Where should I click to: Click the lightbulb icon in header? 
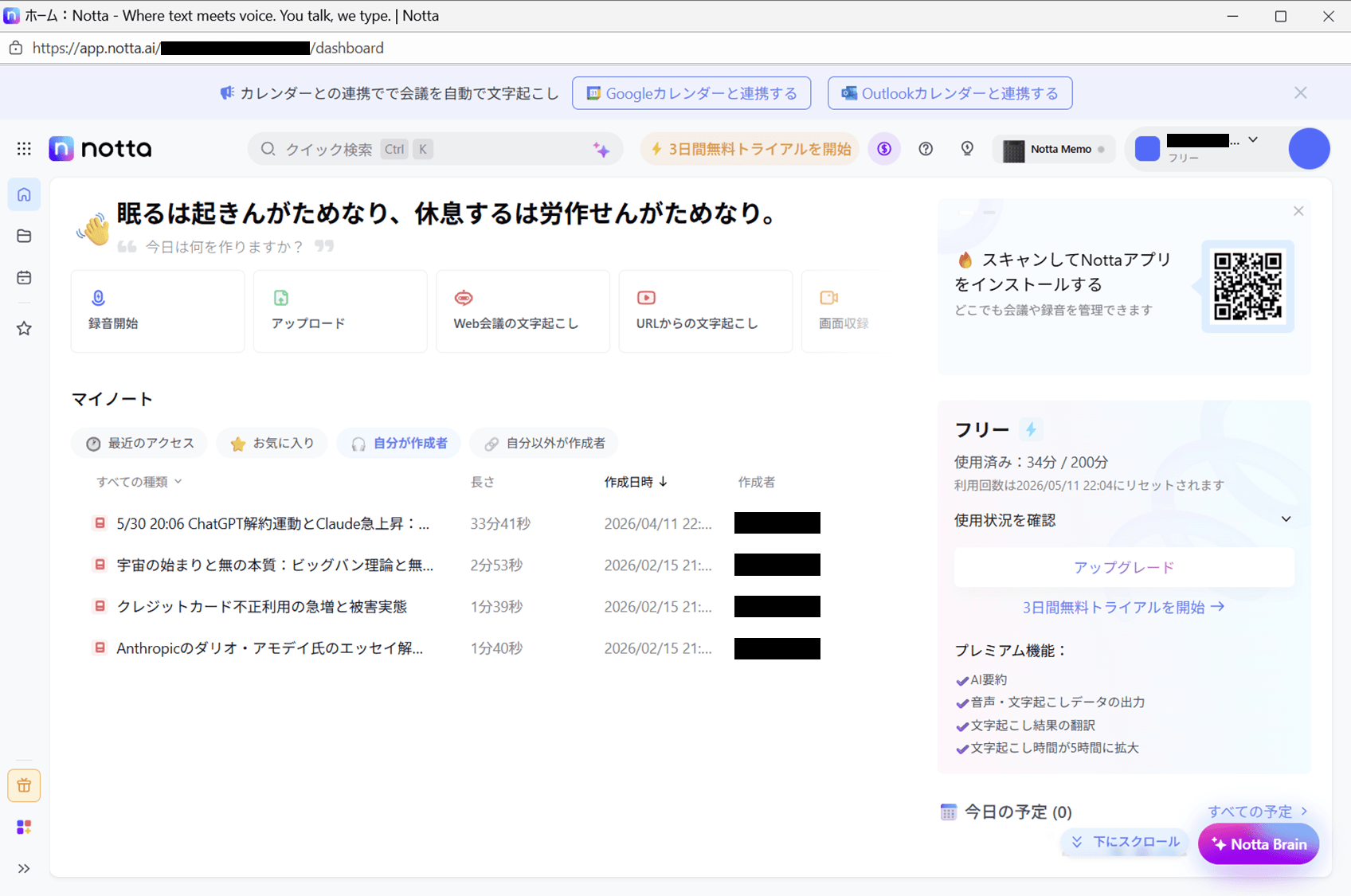[967, 149]
